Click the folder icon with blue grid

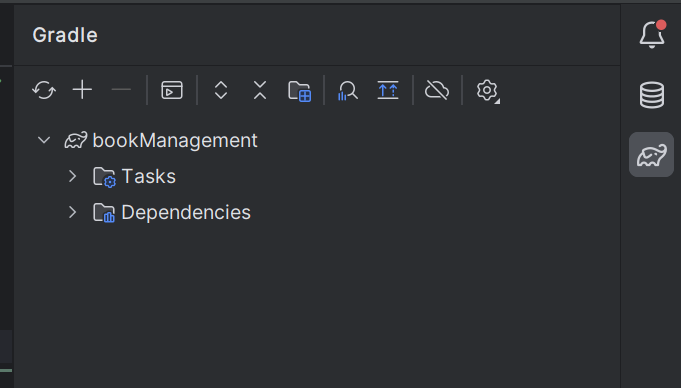point(300,91)
